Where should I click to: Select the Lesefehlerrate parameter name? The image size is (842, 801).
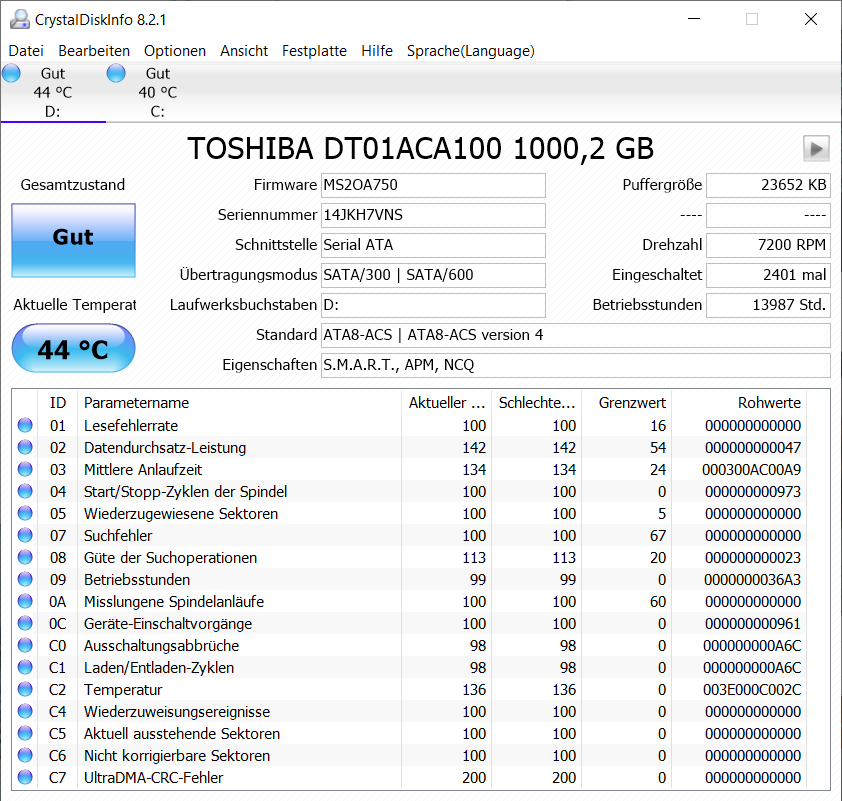[x=131, y=426]
